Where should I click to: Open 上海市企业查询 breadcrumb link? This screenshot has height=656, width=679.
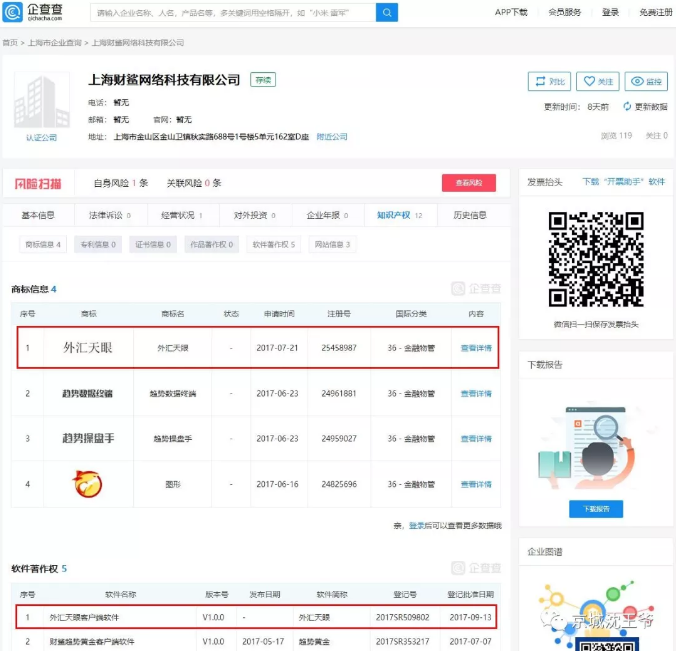[x=55, y=42]
